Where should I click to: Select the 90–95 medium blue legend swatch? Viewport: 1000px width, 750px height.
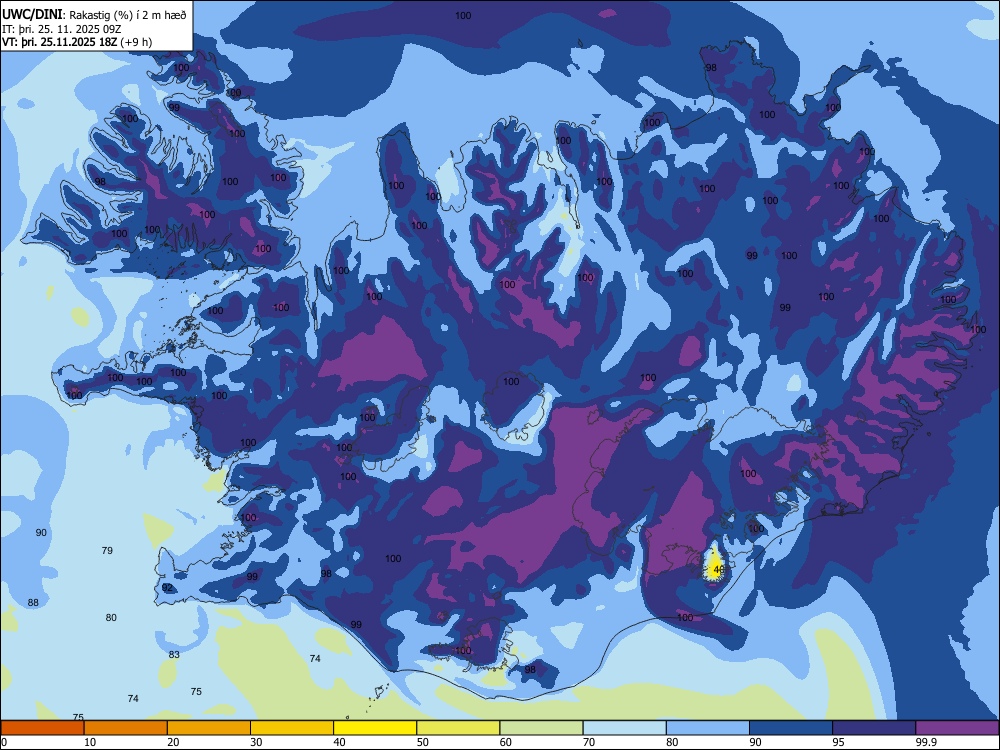pos(791,728)
